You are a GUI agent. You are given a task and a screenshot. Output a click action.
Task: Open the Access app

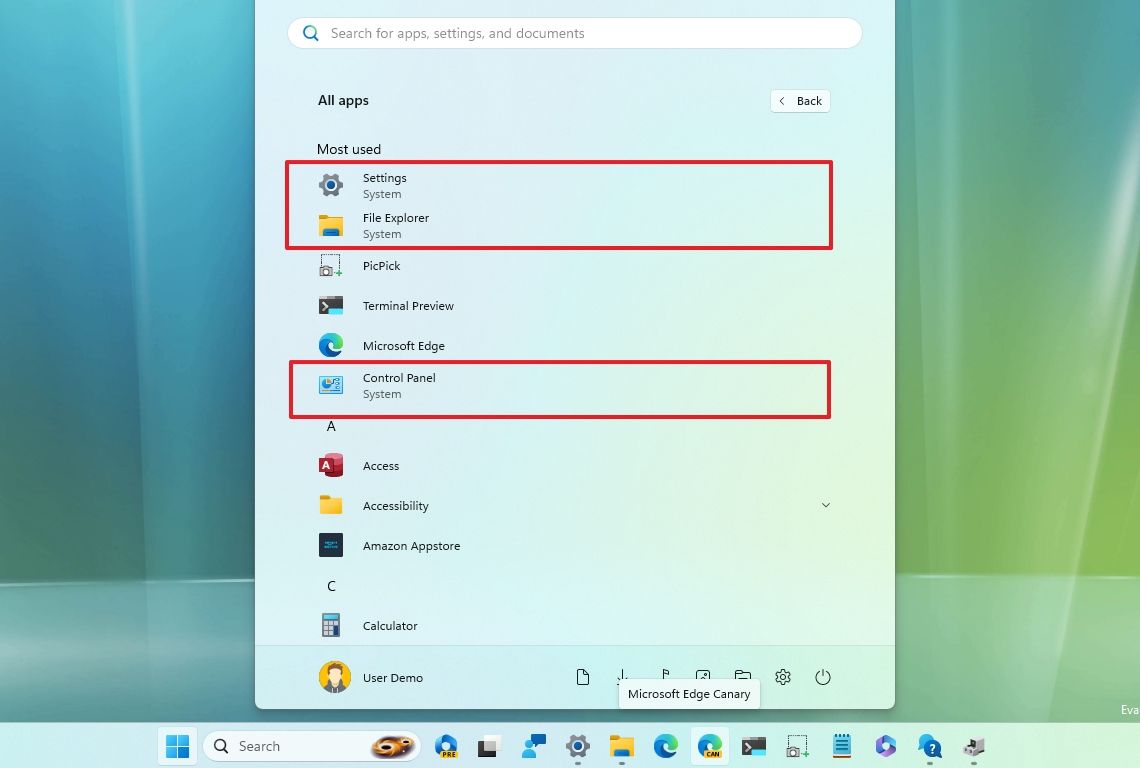click(381, 465)
